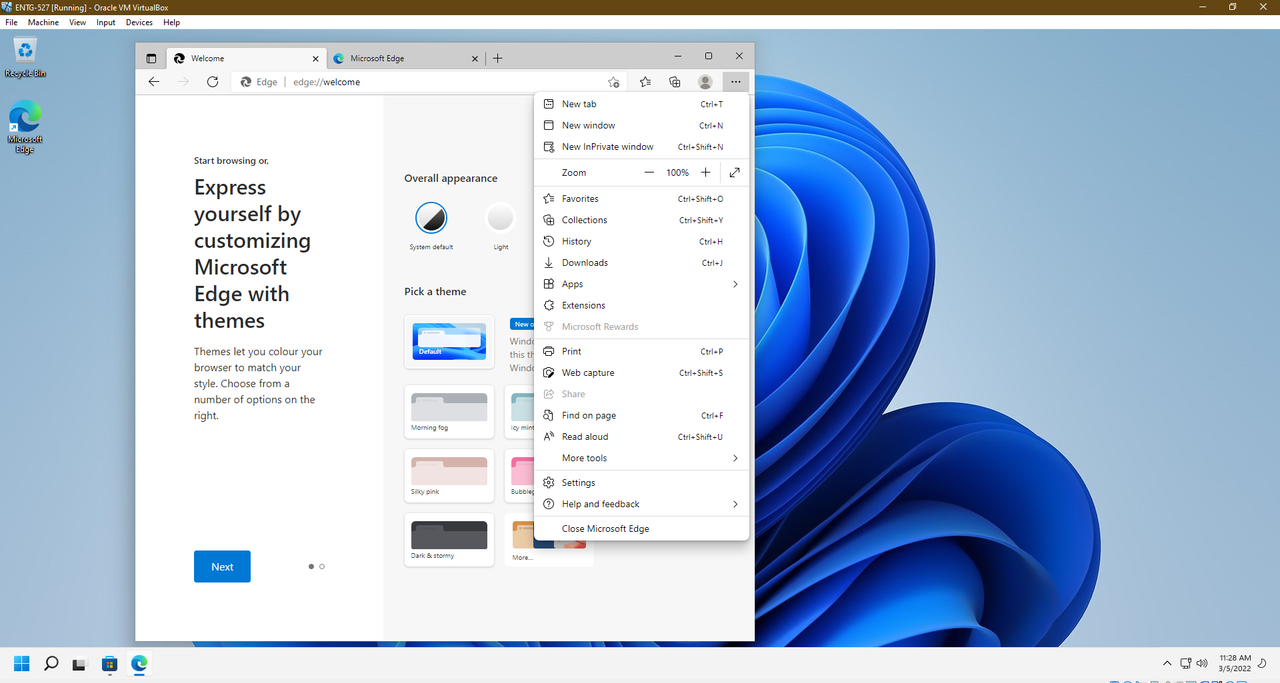
Task: Click the Favorites star icon in menu
Action: click(x=548, y=199)
